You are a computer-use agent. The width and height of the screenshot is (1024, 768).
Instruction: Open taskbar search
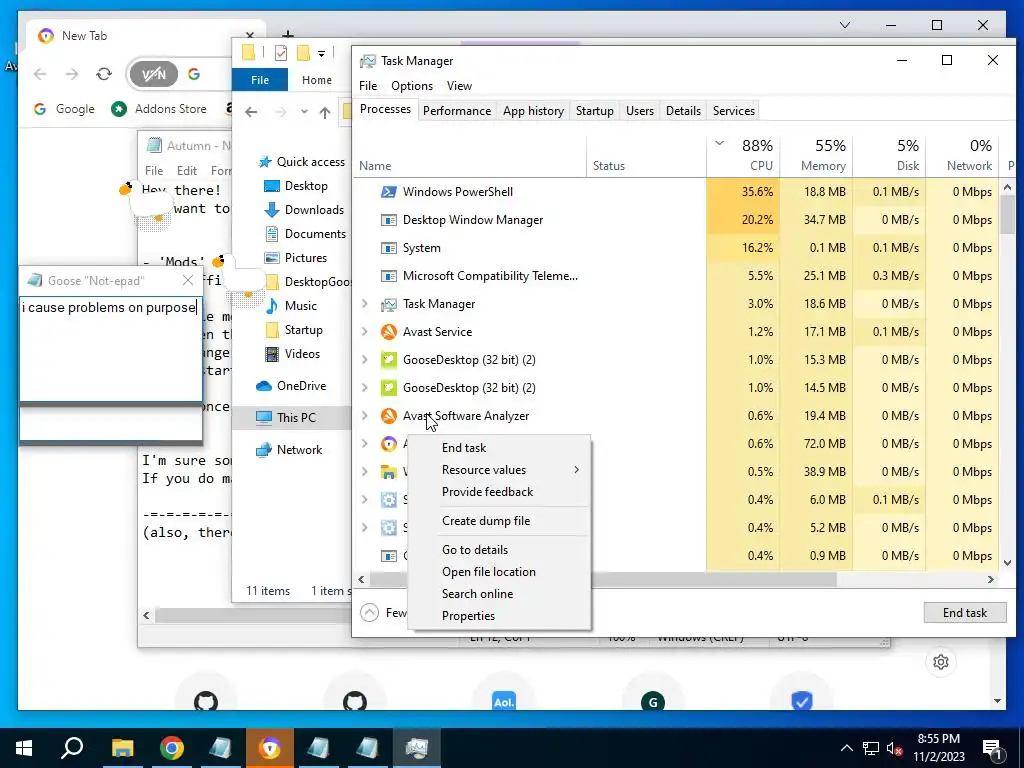click(x=72, y=748)
